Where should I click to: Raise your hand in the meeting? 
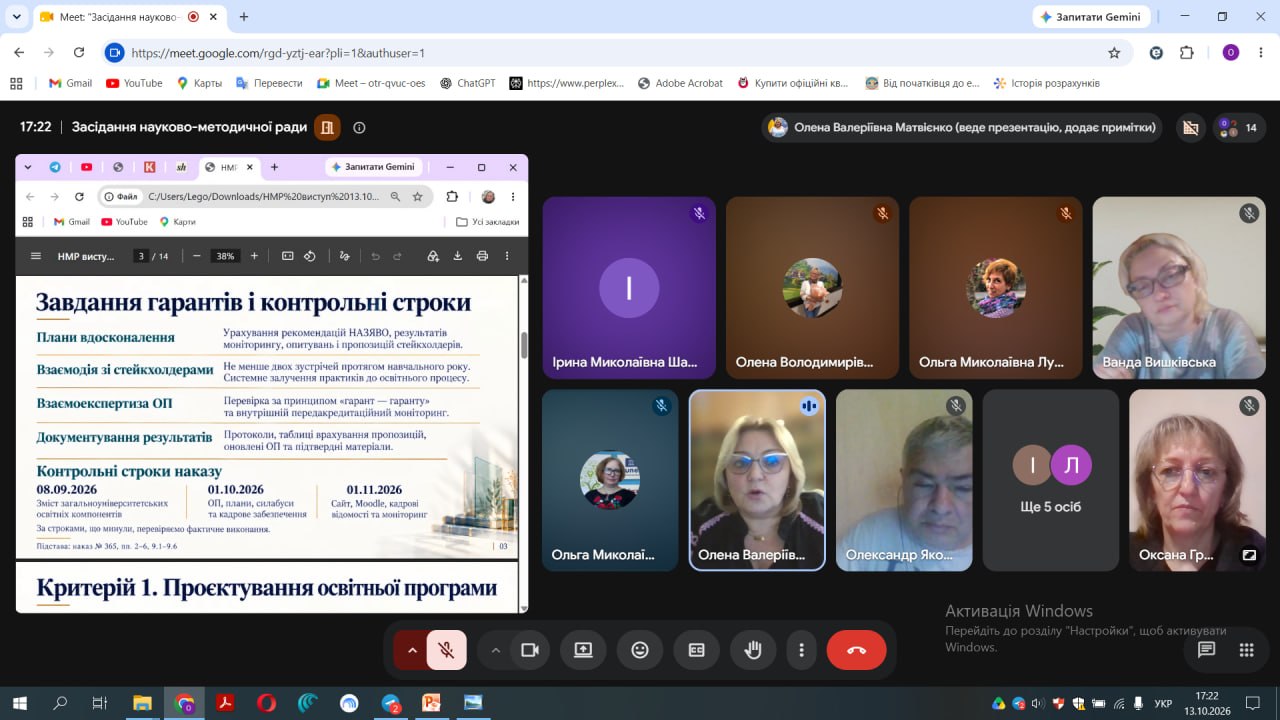tap(753, 650)
